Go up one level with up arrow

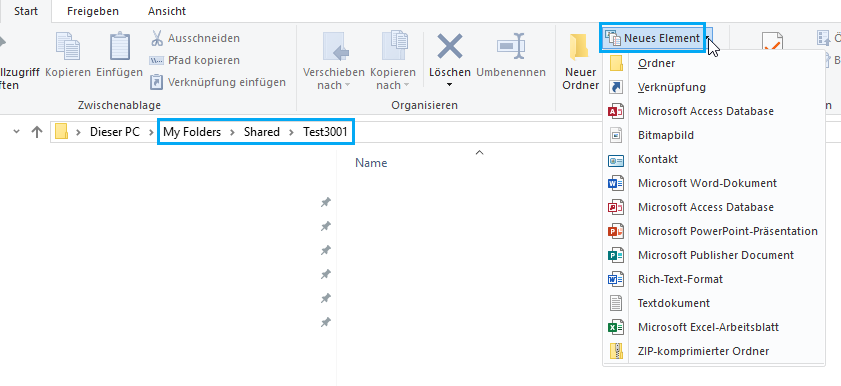(36, 132)
